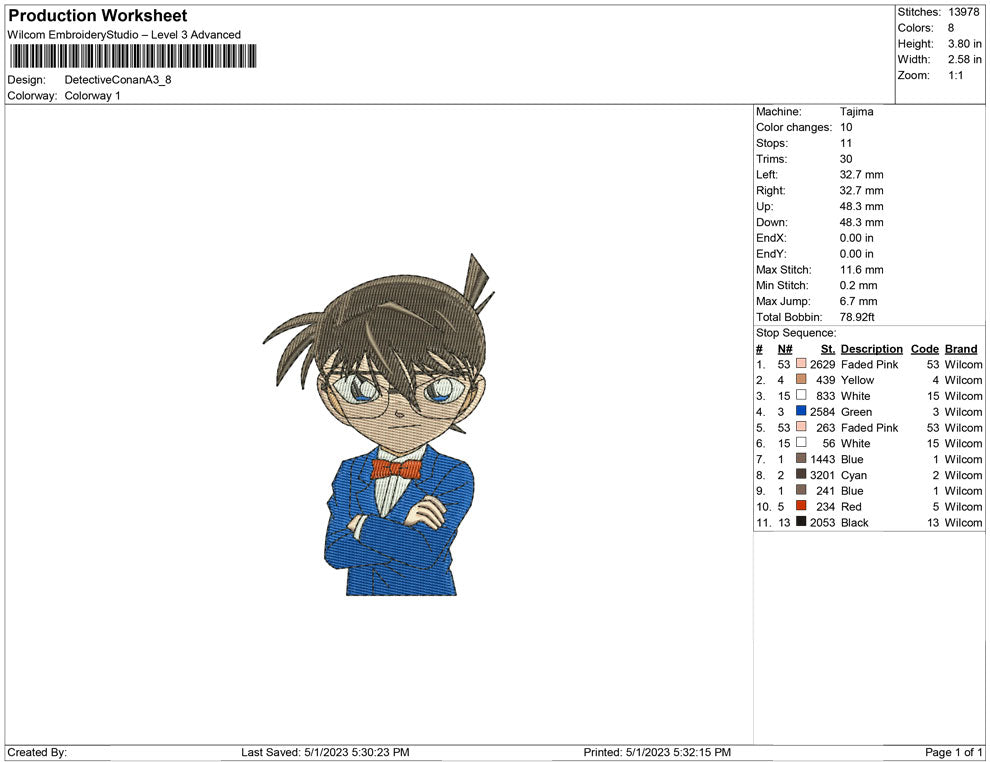Click the 'Cyan' description in stop 8

pyautogui.click(x=854, y=475)
